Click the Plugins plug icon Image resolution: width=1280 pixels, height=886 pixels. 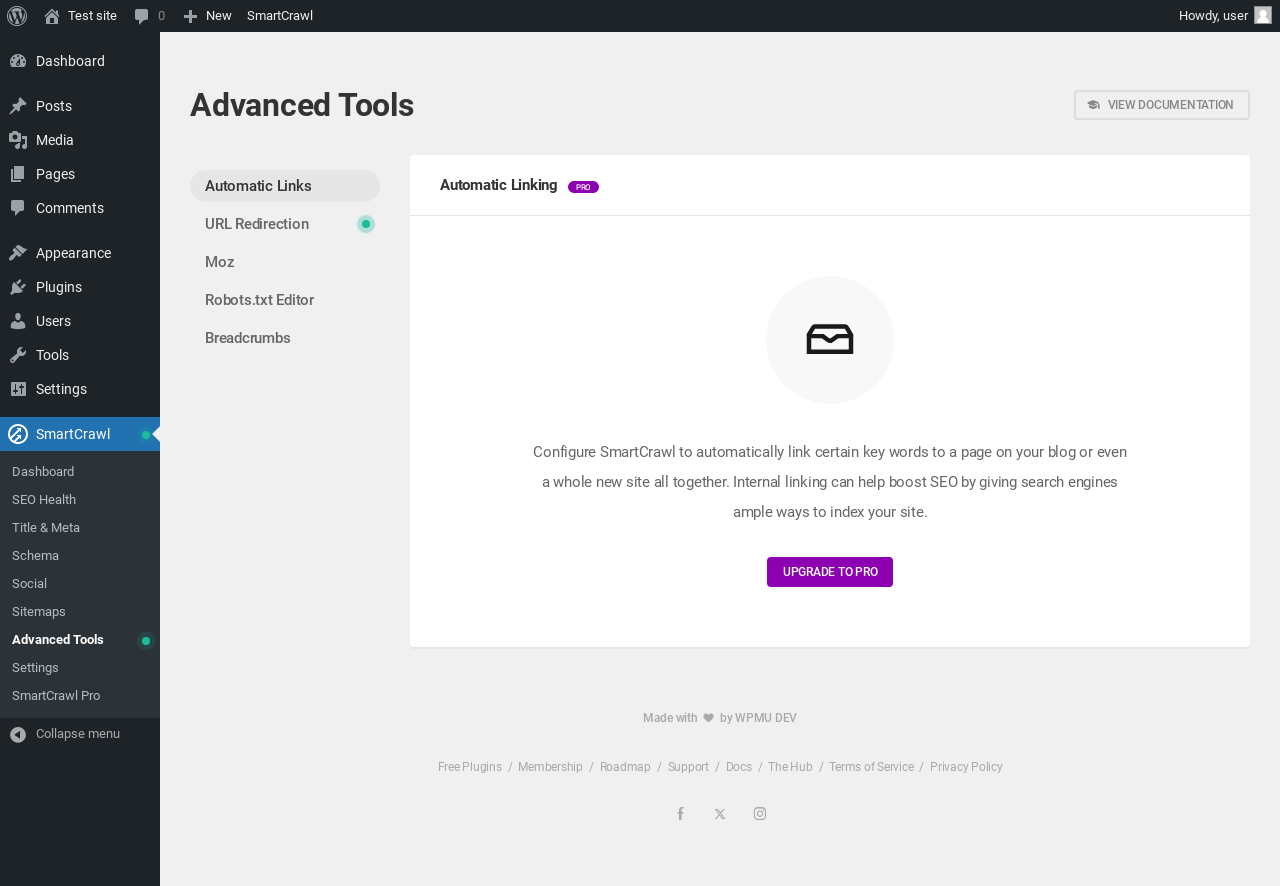point(18,287)
